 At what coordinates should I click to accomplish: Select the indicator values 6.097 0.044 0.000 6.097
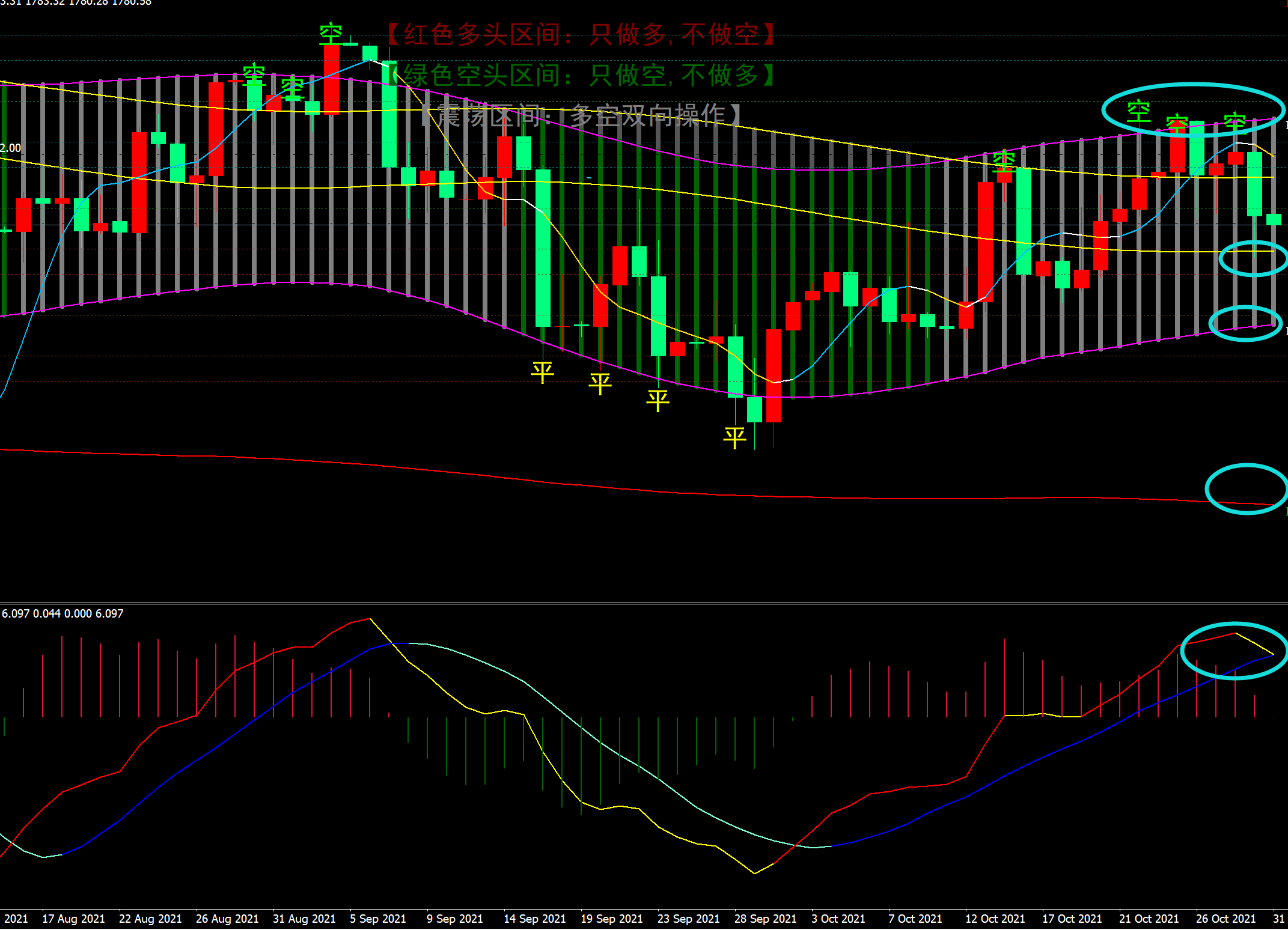pyautogui.click(x=63, y=613)
